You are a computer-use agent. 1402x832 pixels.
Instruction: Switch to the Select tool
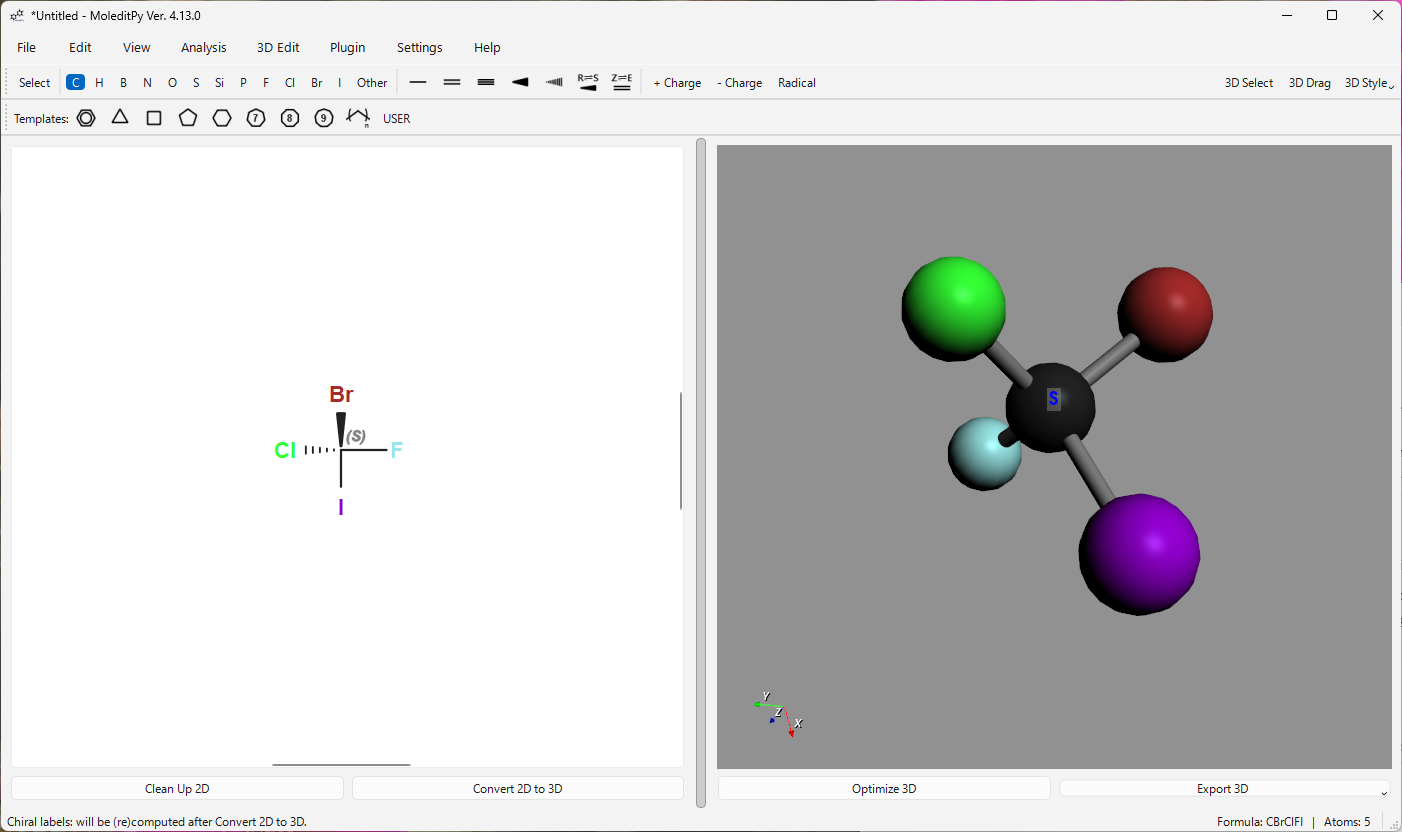point(35,83)
